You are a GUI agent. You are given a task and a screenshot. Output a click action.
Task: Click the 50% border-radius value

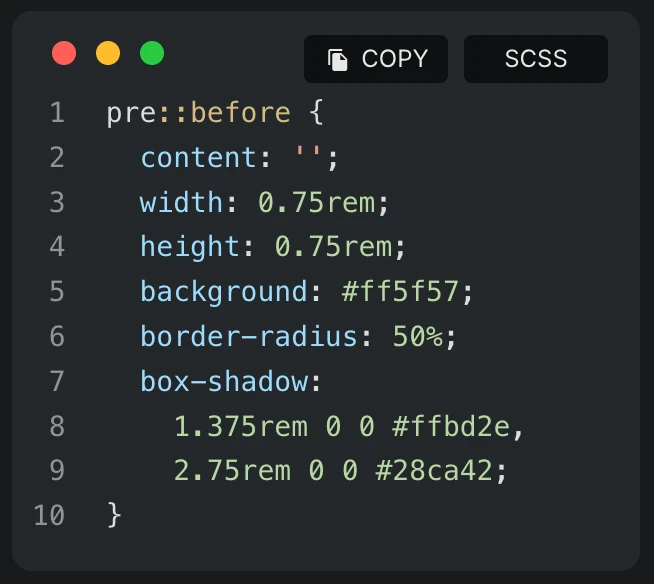coord(418,336)
